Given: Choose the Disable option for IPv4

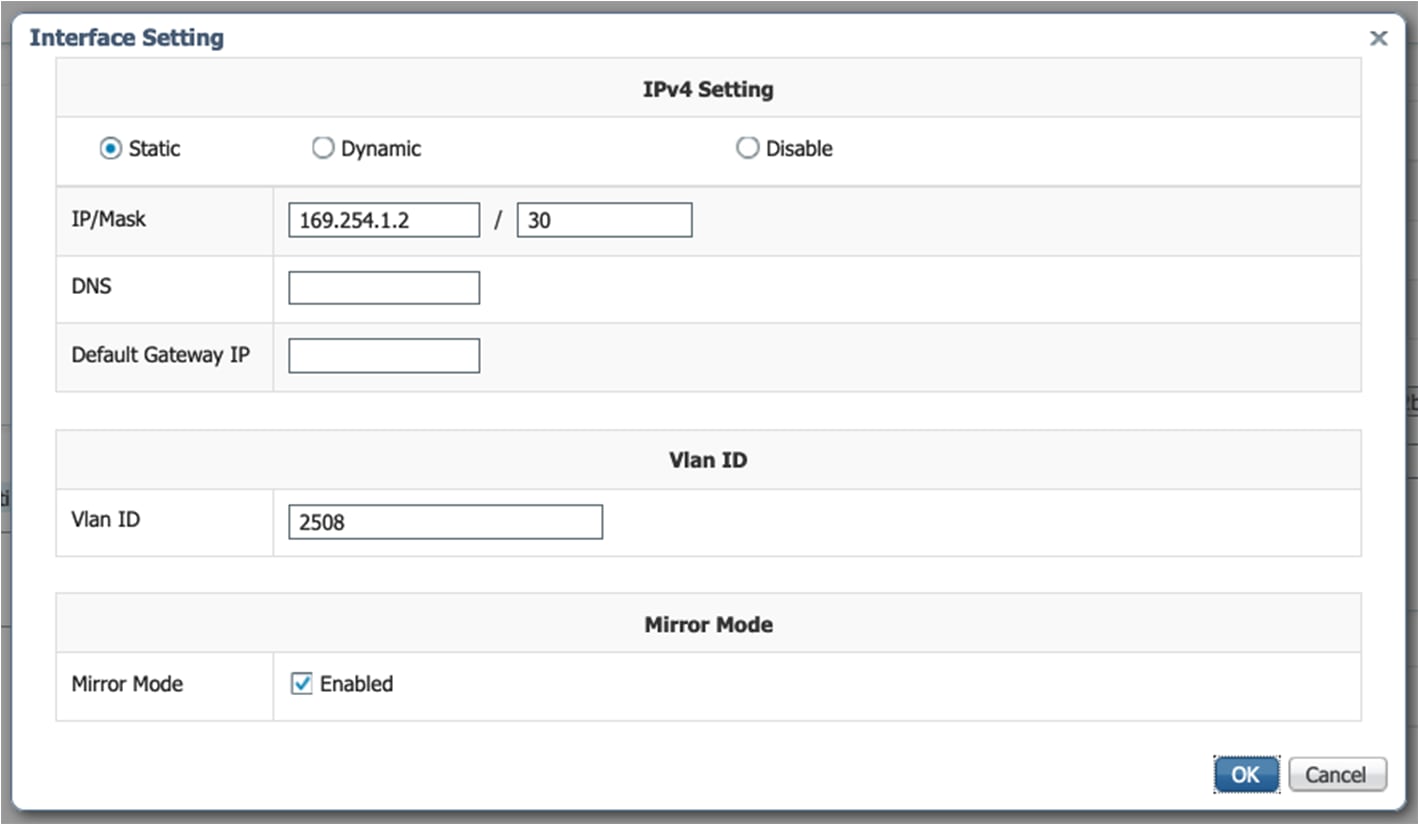Looking at the screenshot, I should coord(747,148).
